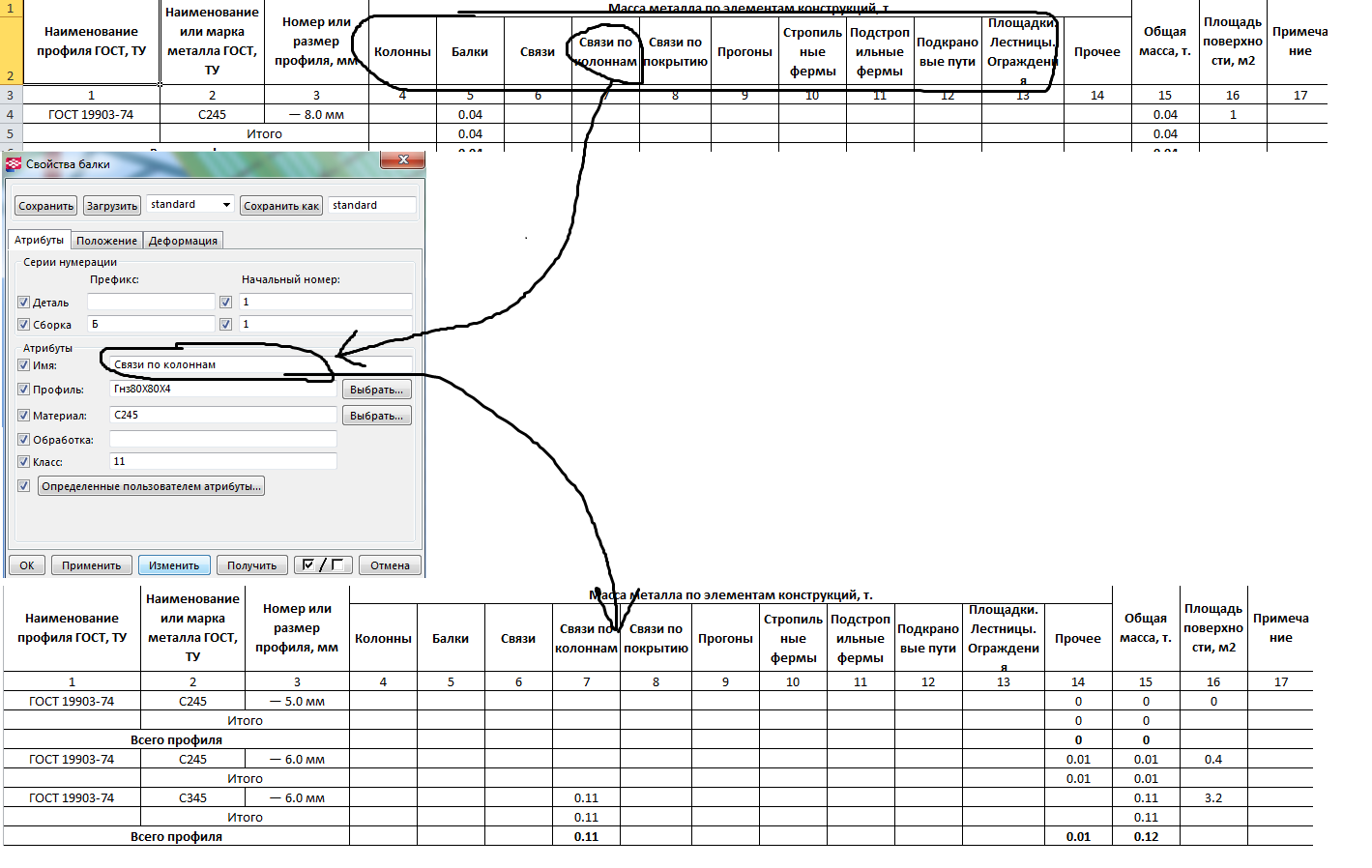Click the 0.12 total mass cell
The width and height of the screenshot is (1372, 868).
coord(1146,836)
